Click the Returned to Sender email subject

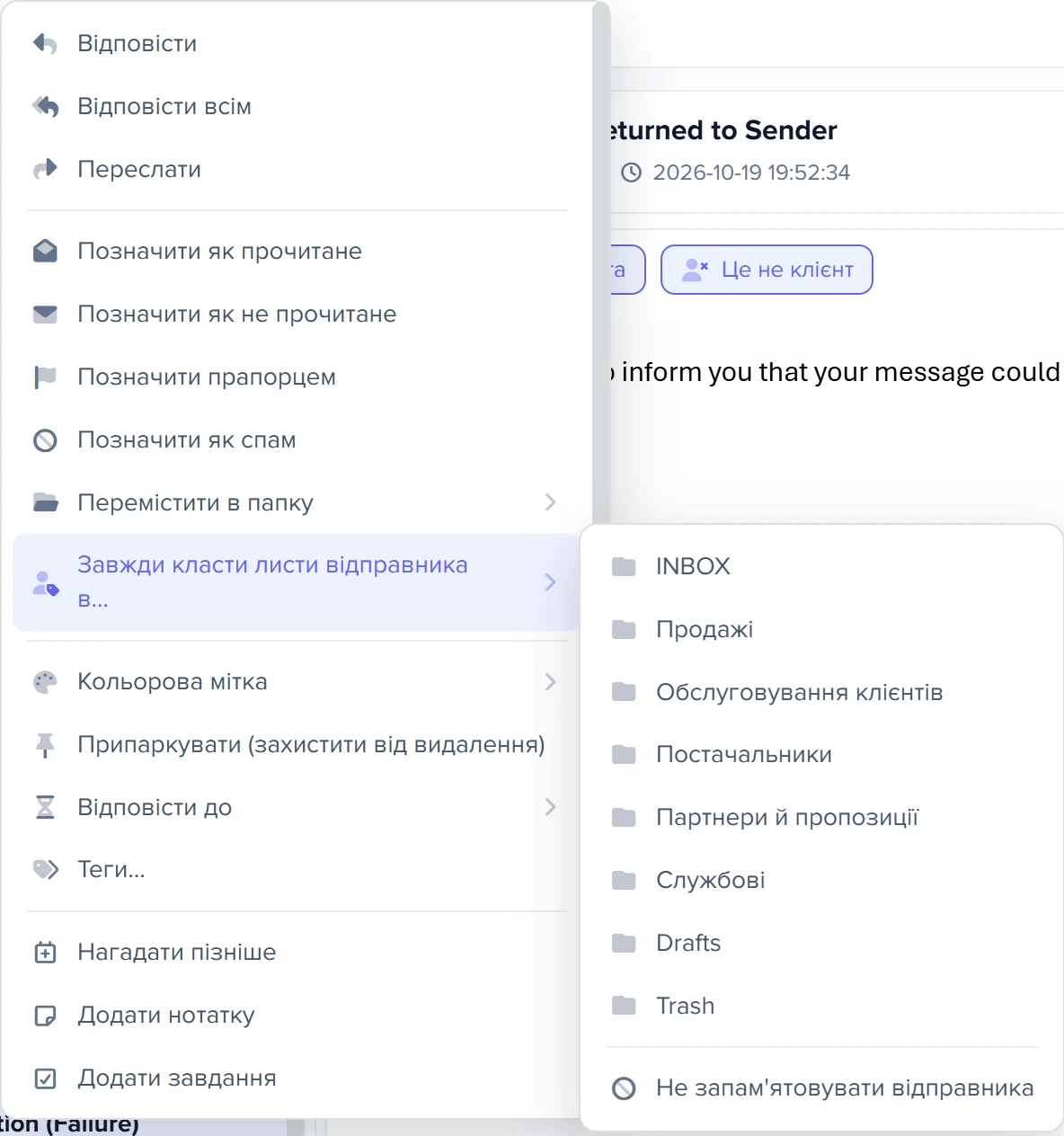click(x=724, y=130)
